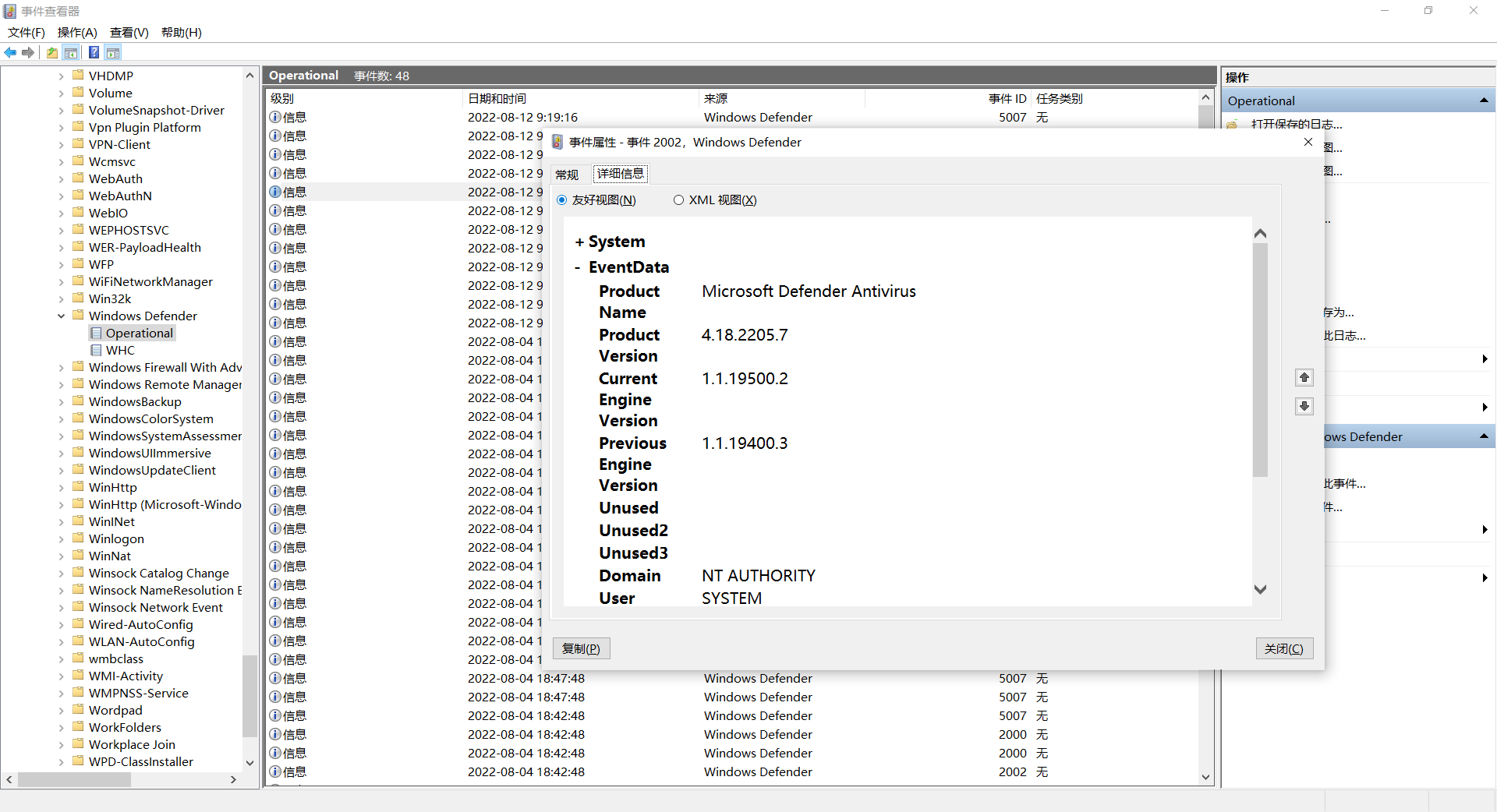Collapse the Windows Defender tree folder
The height and width of the screenshot is (812, 1497).
coord(62,316)
